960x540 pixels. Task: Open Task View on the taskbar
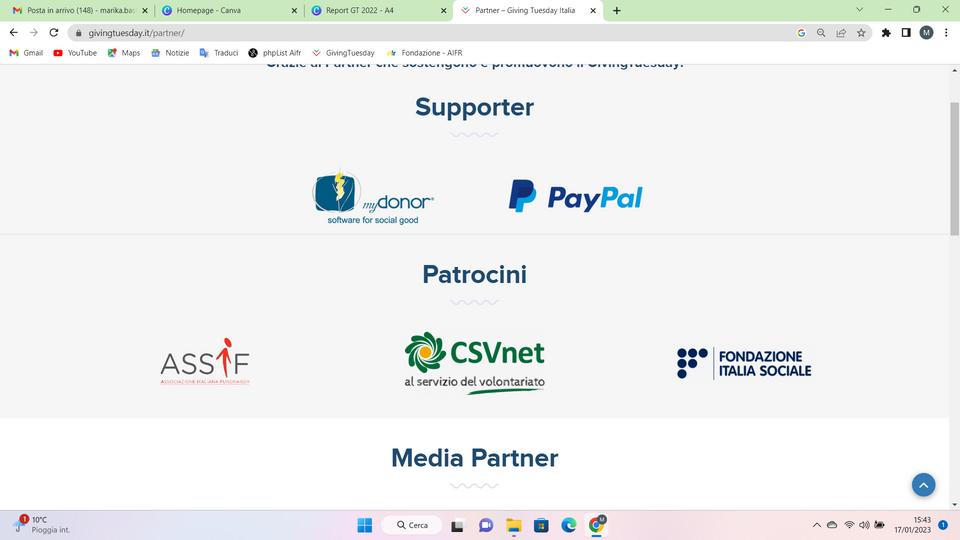(457, 525)
